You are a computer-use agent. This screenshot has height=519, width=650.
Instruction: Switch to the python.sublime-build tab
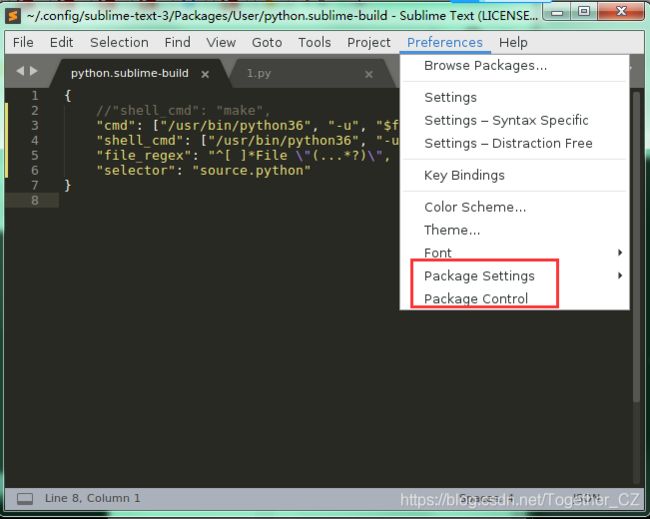(129, 73)
